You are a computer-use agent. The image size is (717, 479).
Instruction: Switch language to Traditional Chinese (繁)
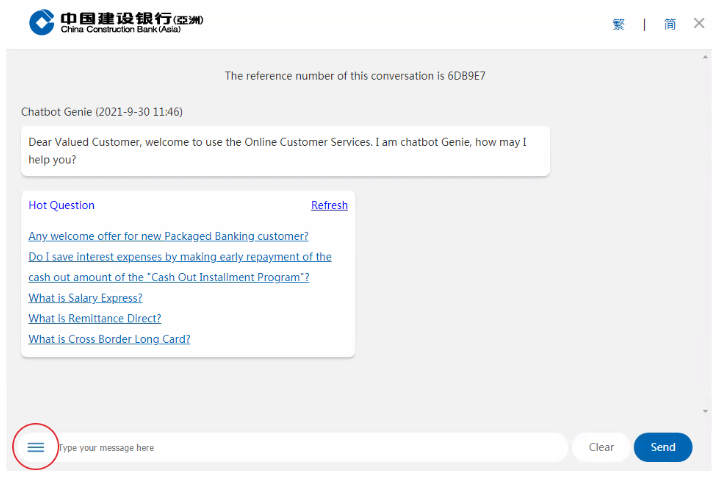pos(618,24)
